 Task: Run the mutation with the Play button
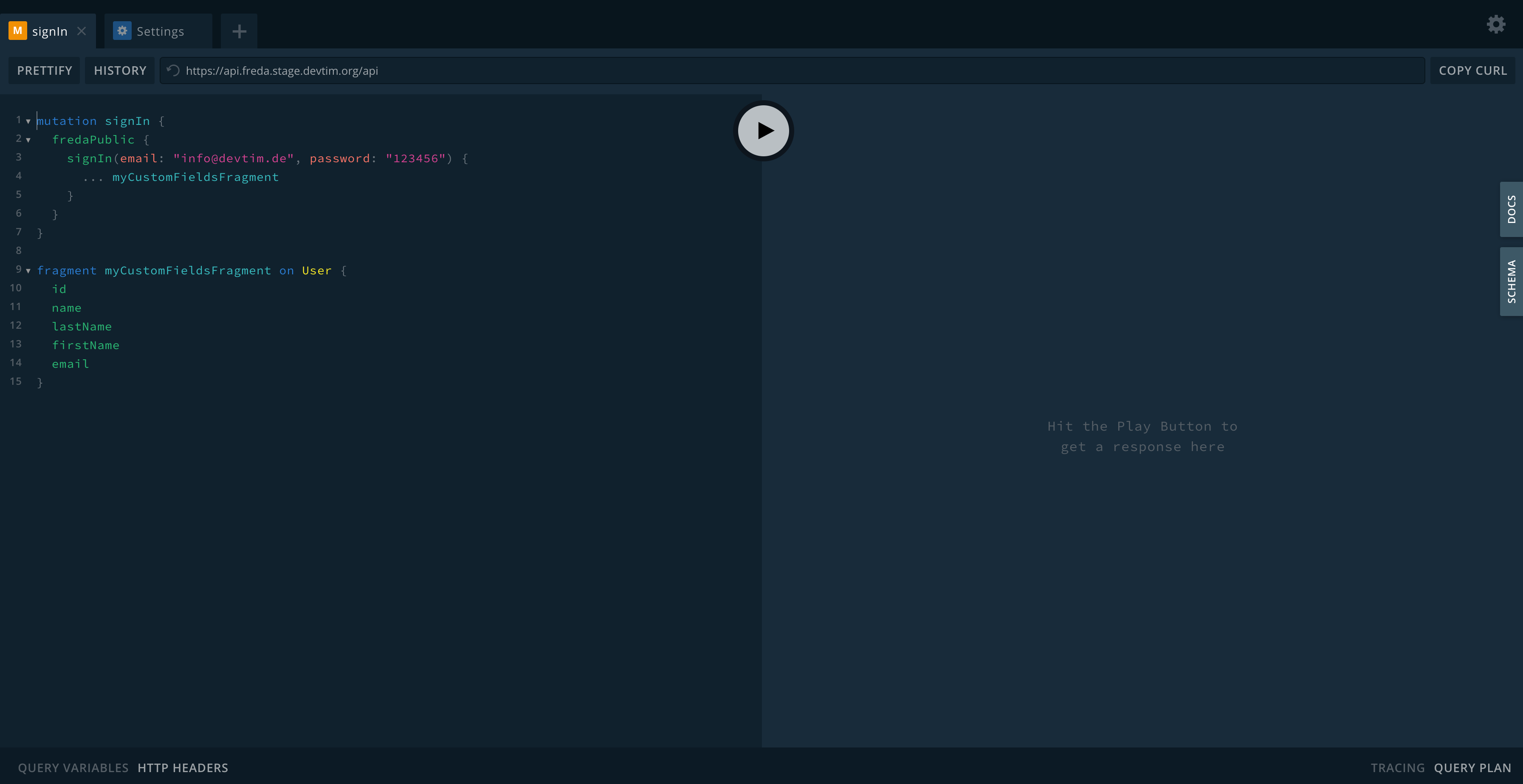coord(763,131)
